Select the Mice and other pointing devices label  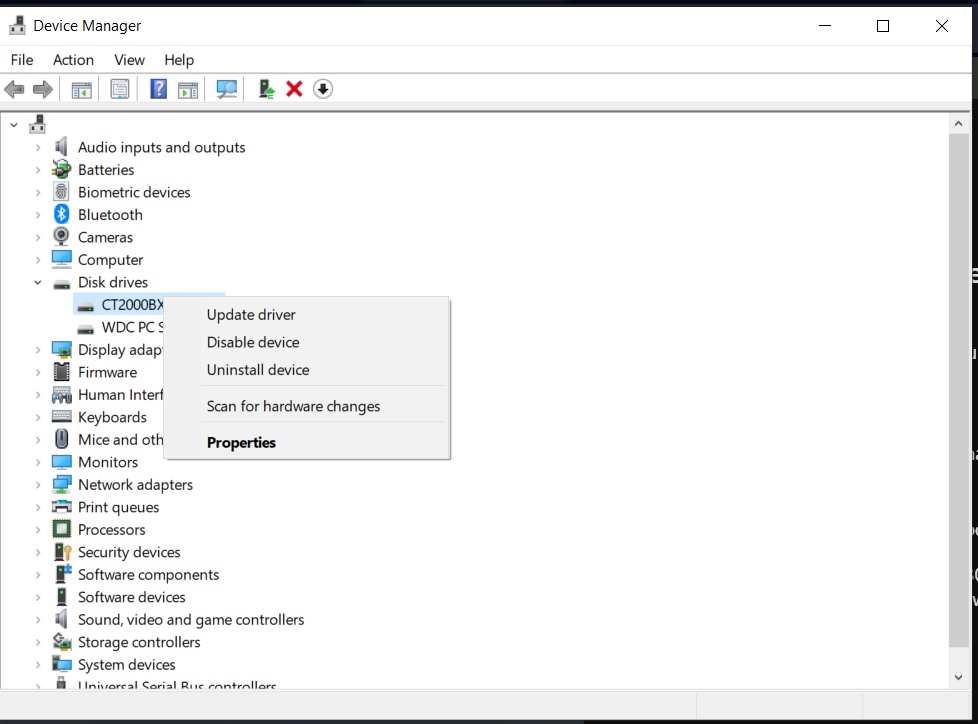(120, 440)
